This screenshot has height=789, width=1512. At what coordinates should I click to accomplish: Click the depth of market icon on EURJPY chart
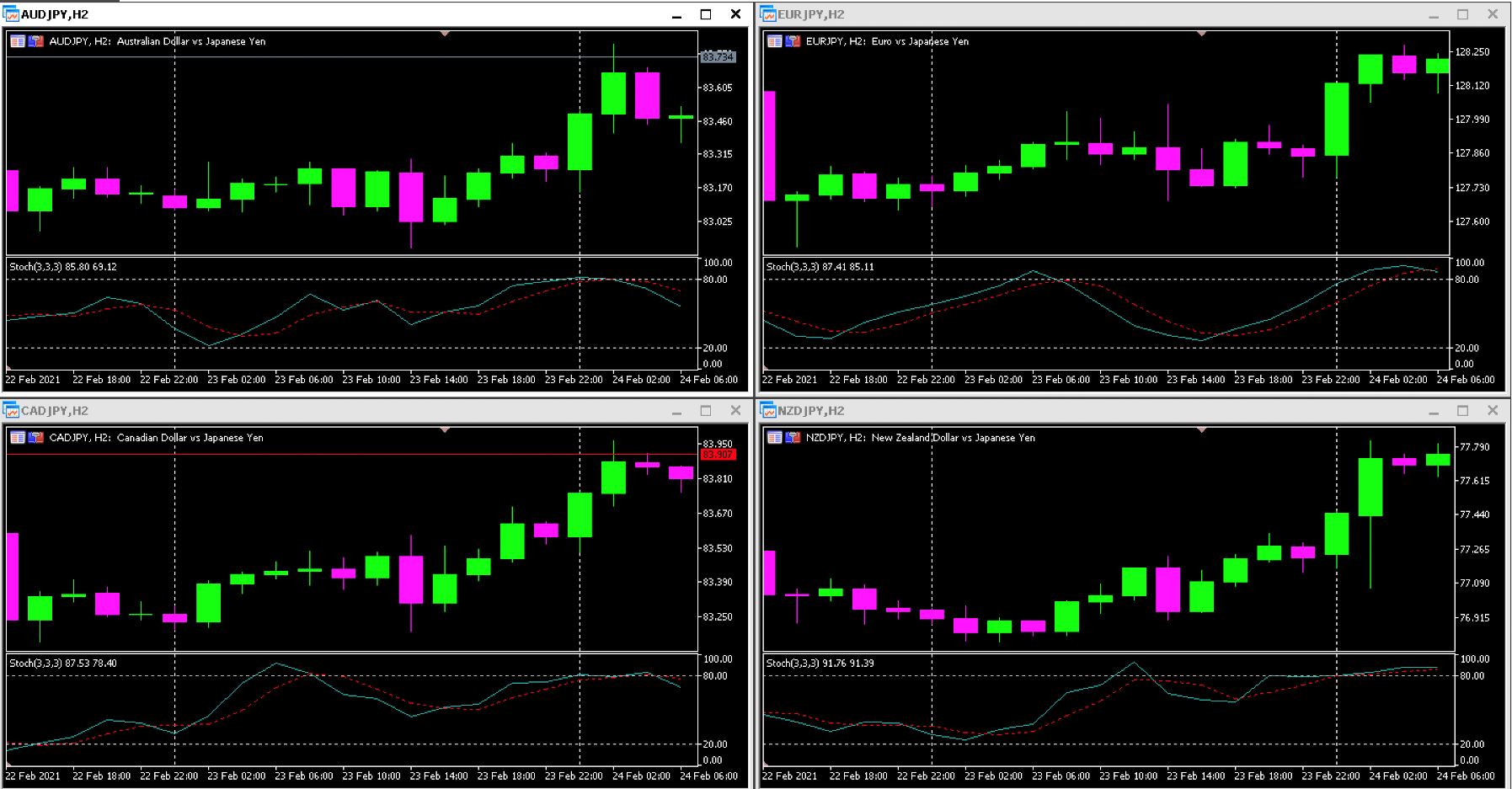793,40
